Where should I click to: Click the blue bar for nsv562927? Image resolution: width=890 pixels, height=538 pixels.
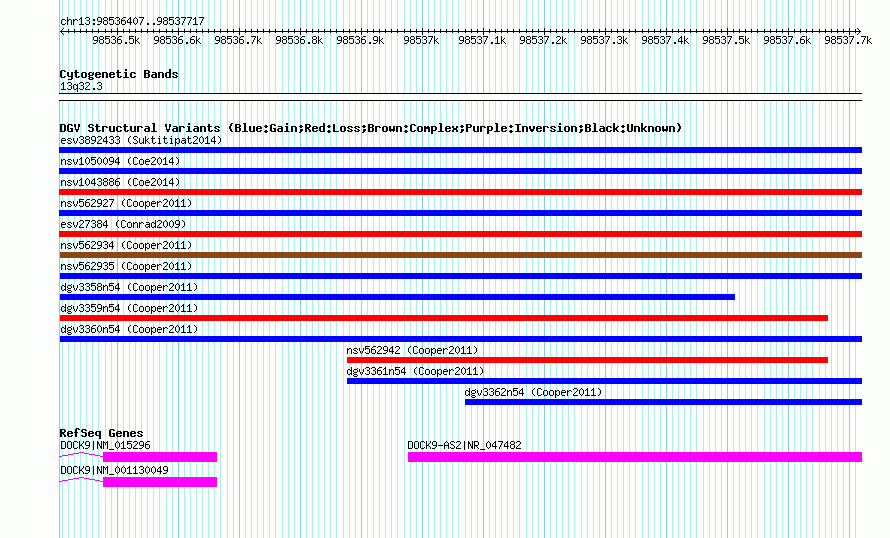(460, 213)
